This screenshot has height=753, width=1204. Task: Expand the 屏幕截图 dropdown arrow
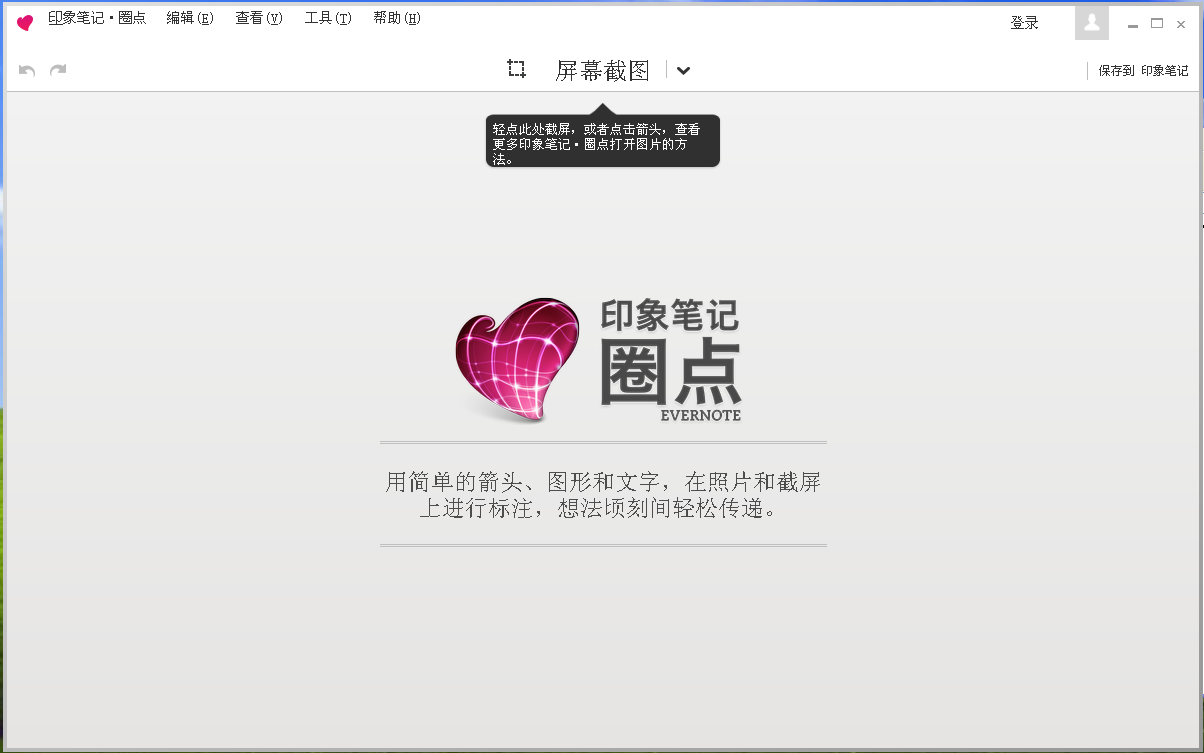tap(683, 70)
